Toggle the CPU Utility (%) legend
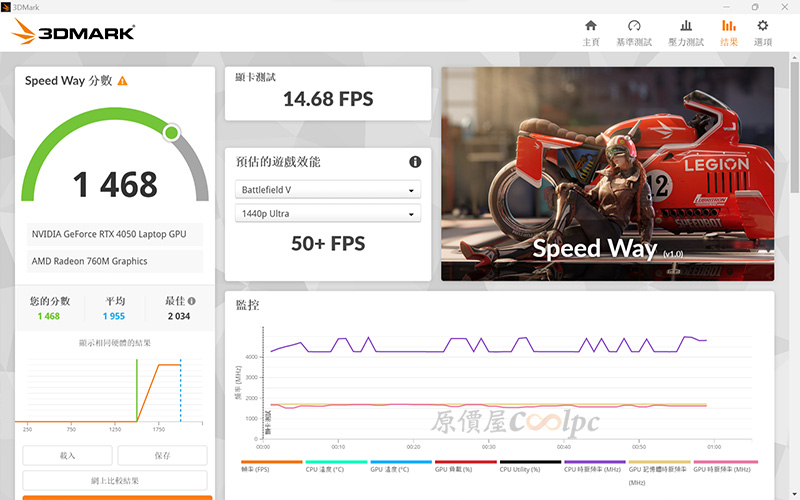 coord(530,466)
